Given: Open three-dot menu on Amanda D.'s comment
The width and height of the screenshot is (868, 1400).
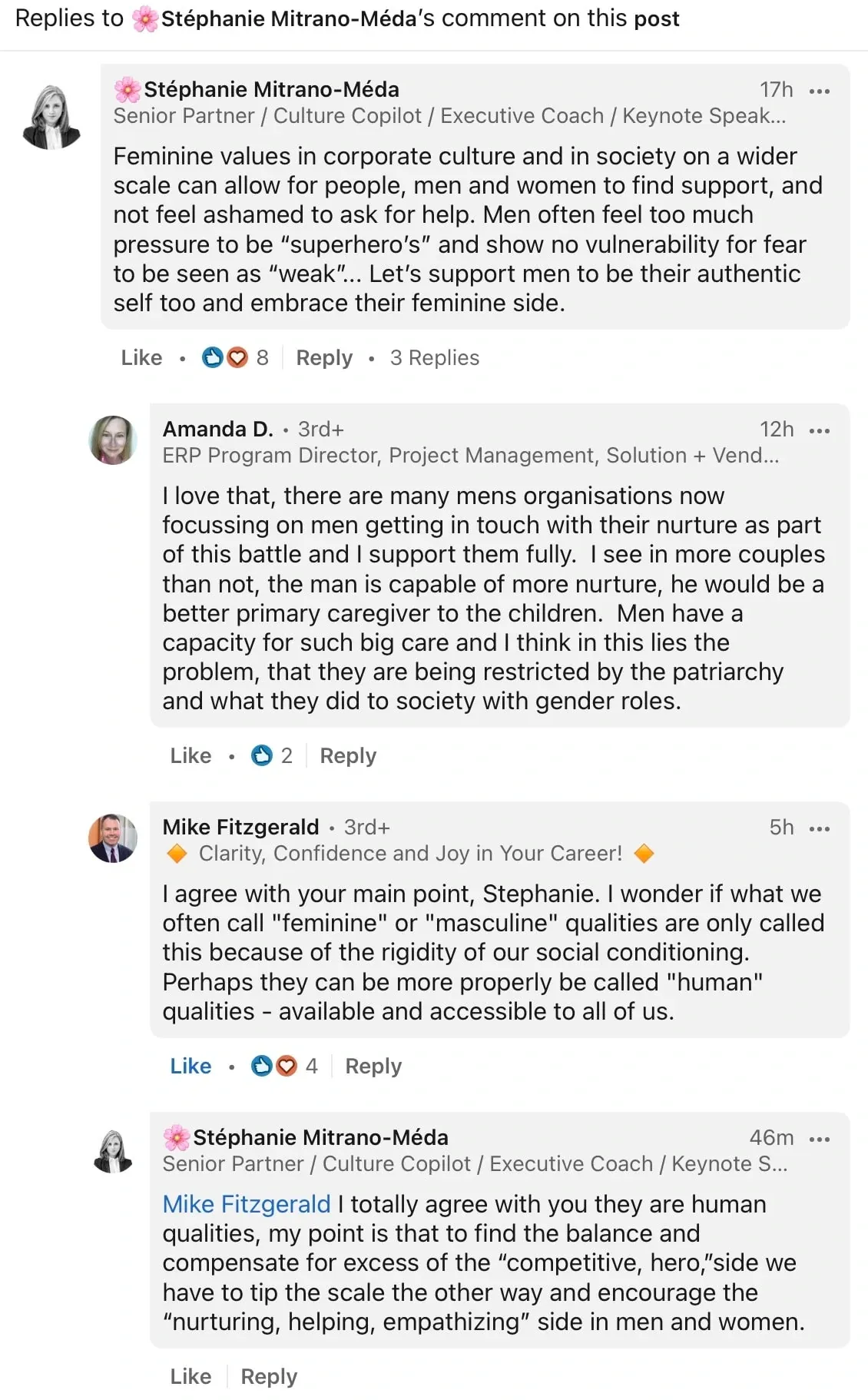Looking at the screenshot, I should 820,430.
